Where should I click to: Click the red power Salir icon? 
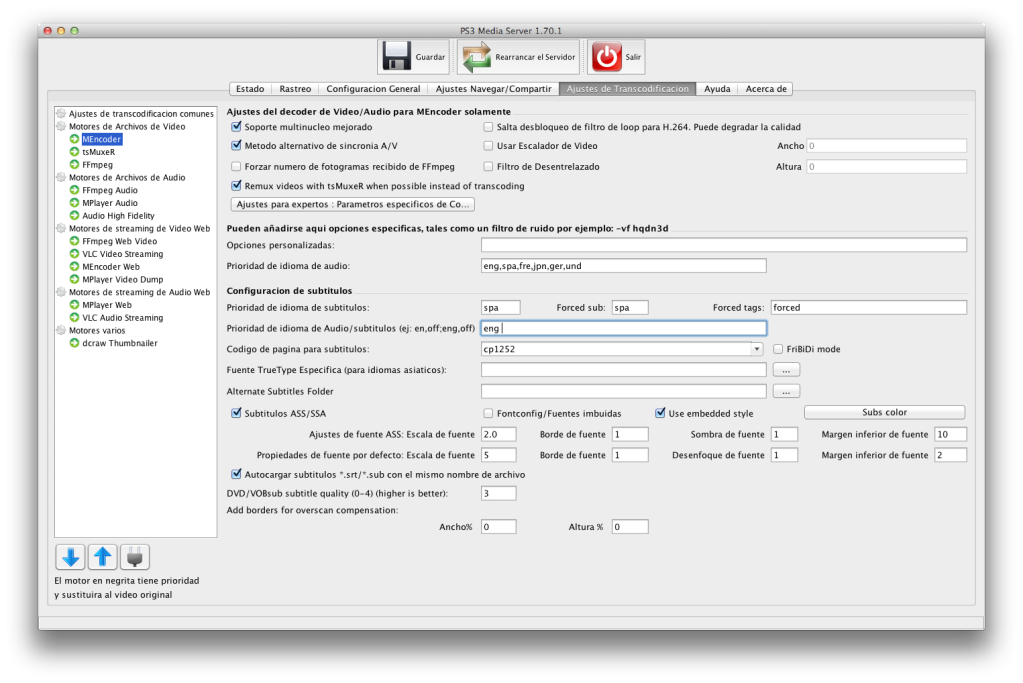(606, 57)
